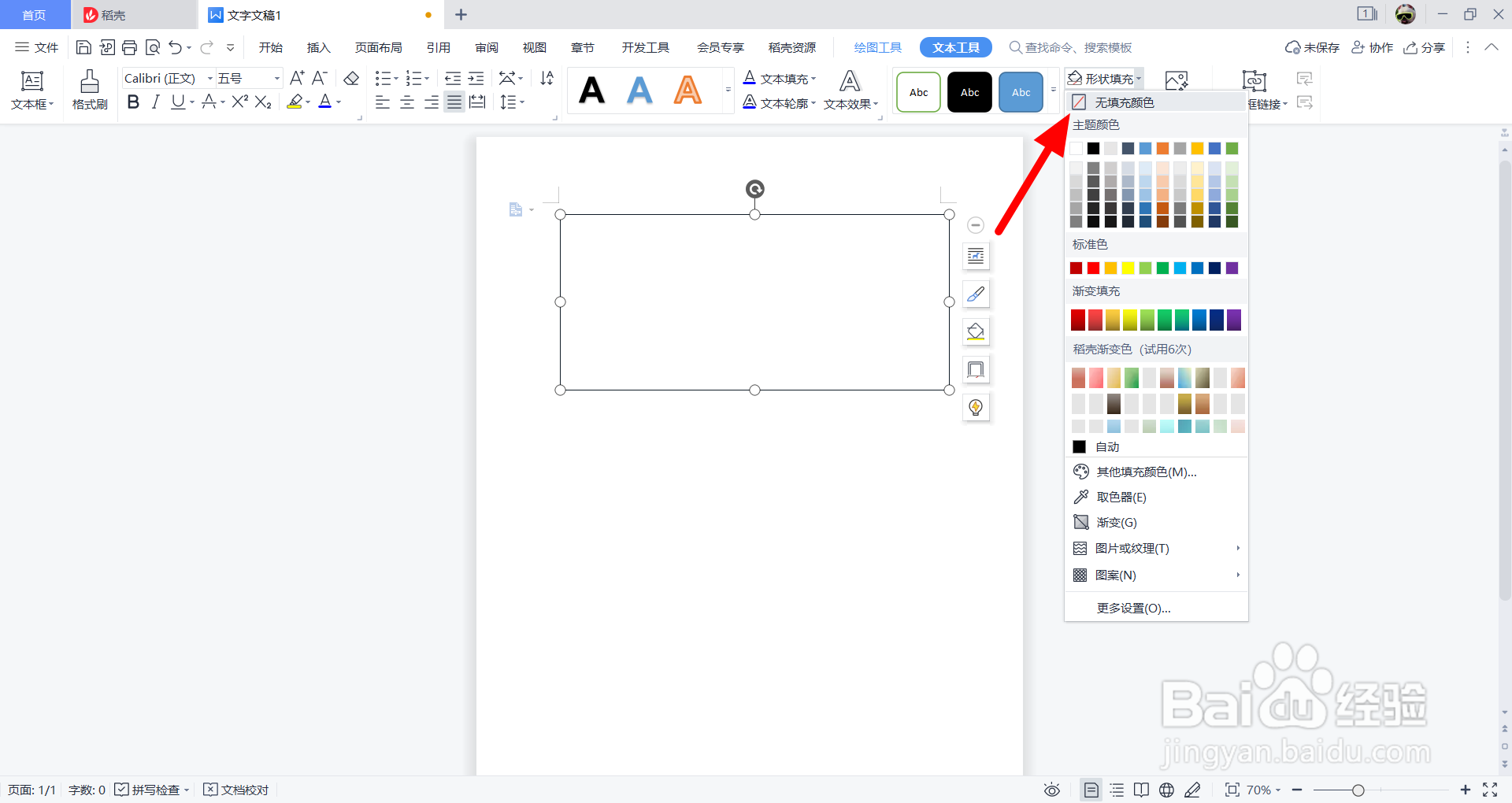Image resolution: width=1512 pixels, height=803 pixels.
Task: Open the Calibri font name dropdown
Action: coord(209,78)
